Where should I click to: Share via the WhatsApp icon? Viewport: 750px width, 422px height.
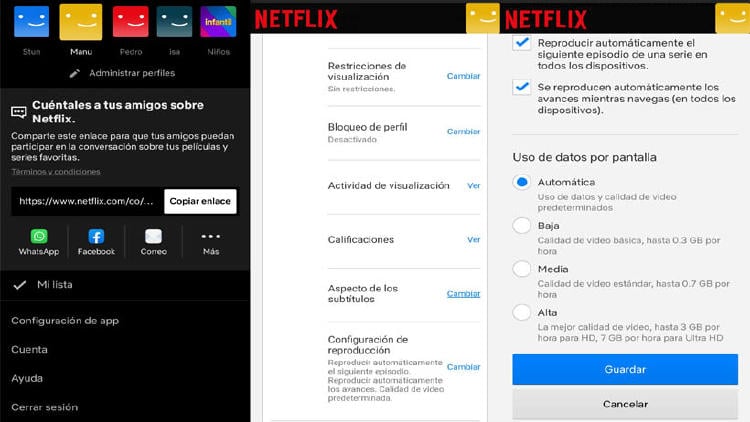coord(39,237)
